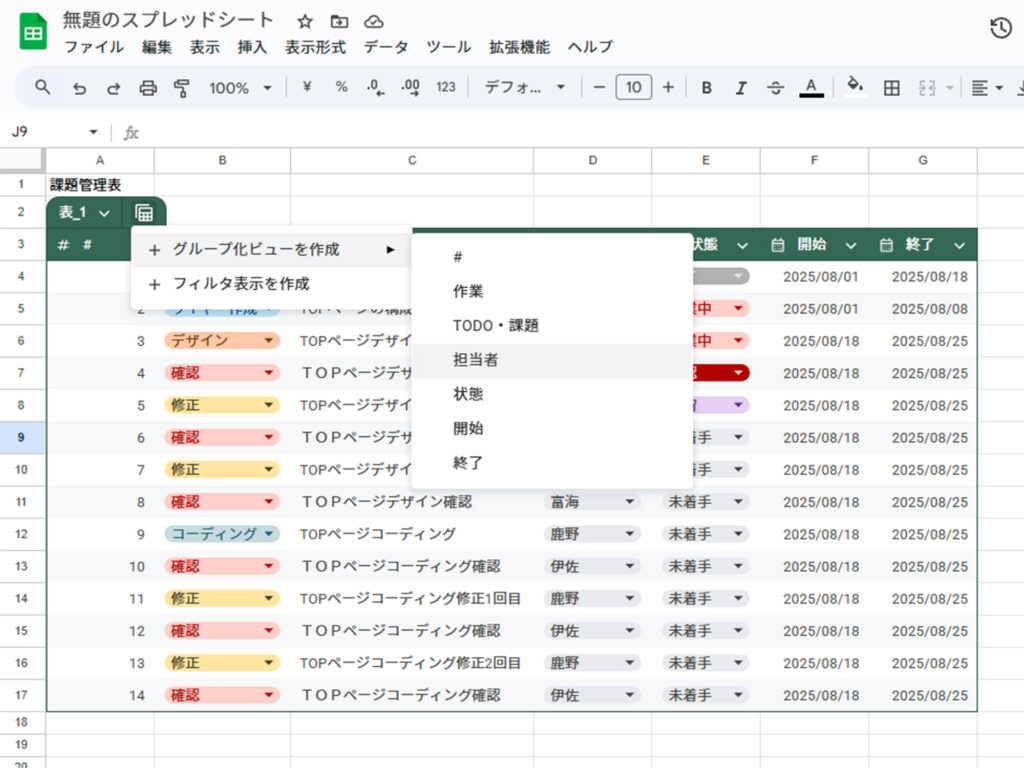Open the font family デフォ... dropdown
Image resolution: width=1024 pixels, height=768 pixels.
[x=524, y=87]
